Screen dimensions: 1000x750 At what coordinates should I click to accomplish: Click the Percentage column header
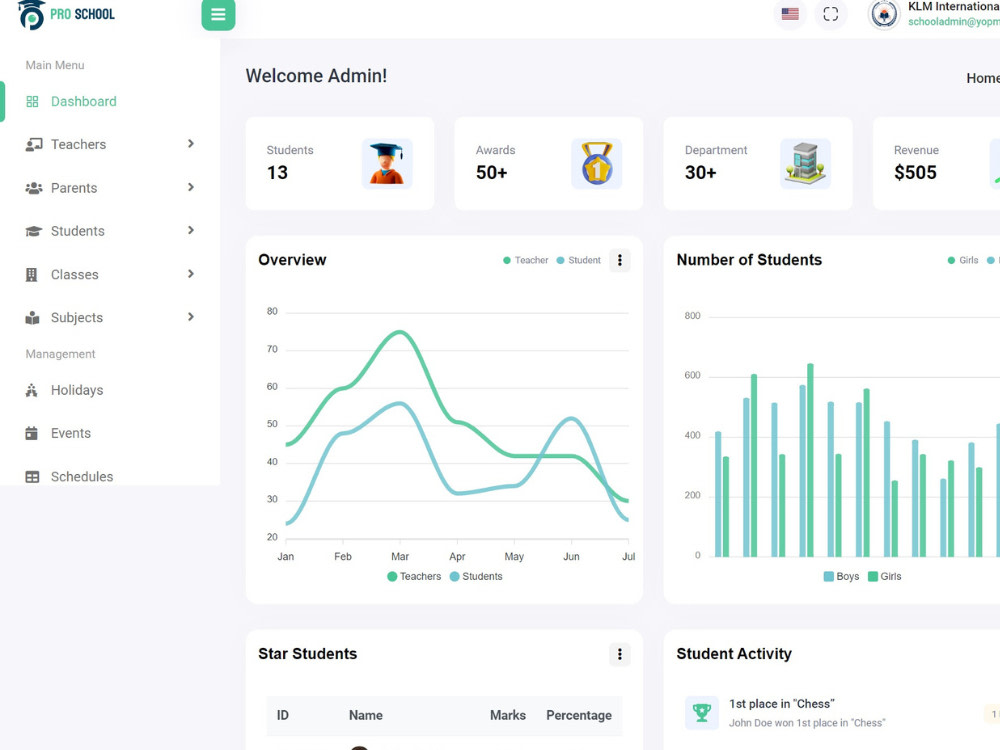(579, 716)
